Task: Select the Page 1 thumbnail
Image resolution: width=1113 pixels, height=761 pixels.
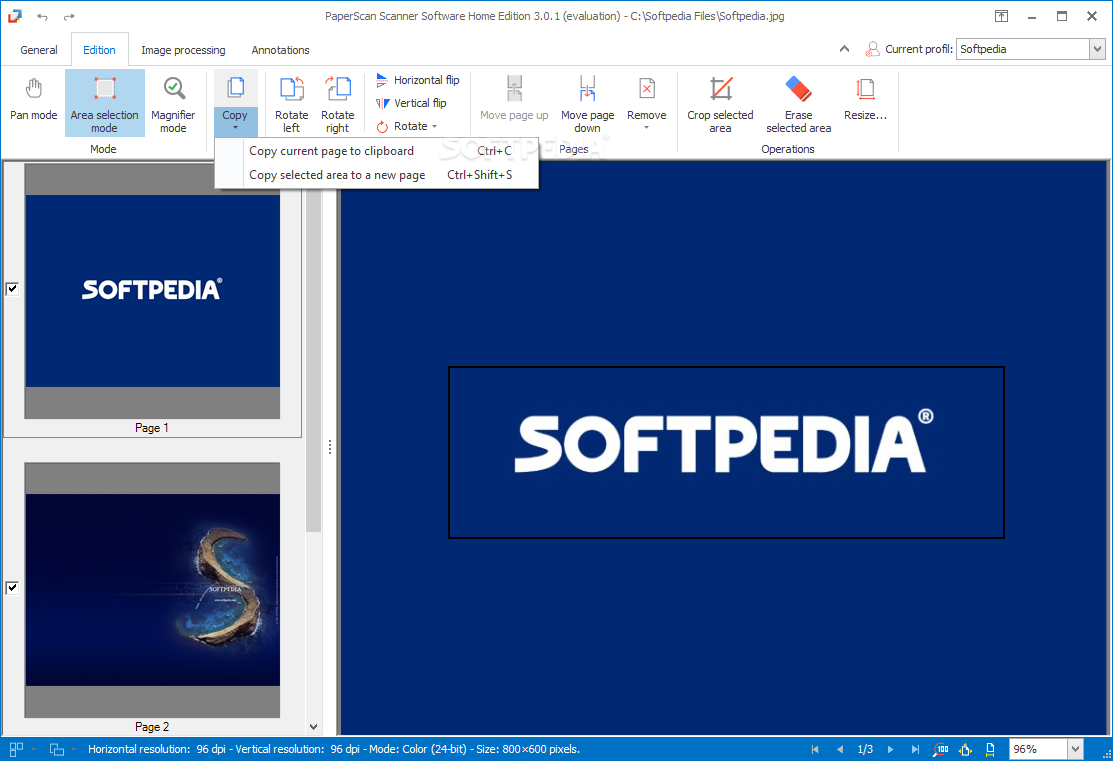Action: tap(152, 291)
